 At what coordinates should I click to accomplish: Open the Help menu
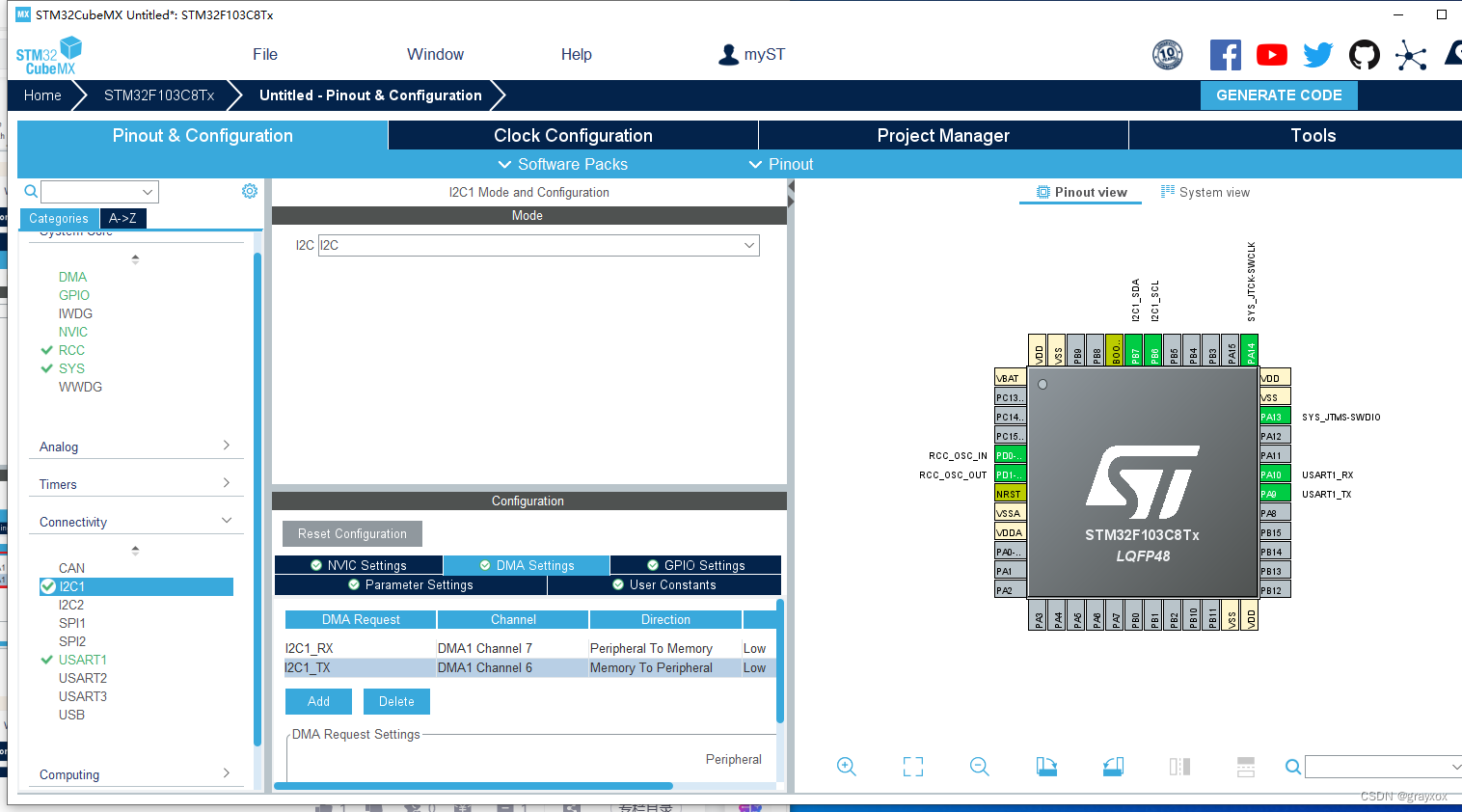577,55
